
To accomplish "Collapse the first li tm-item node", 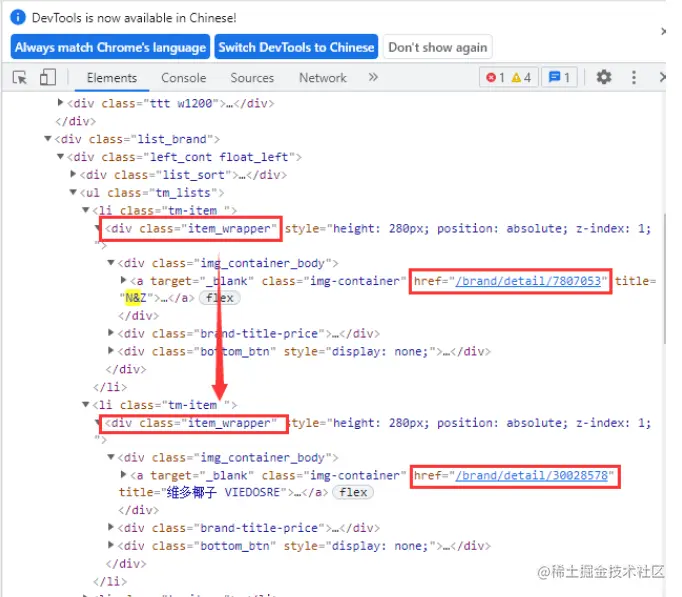I will pos(86,210).
